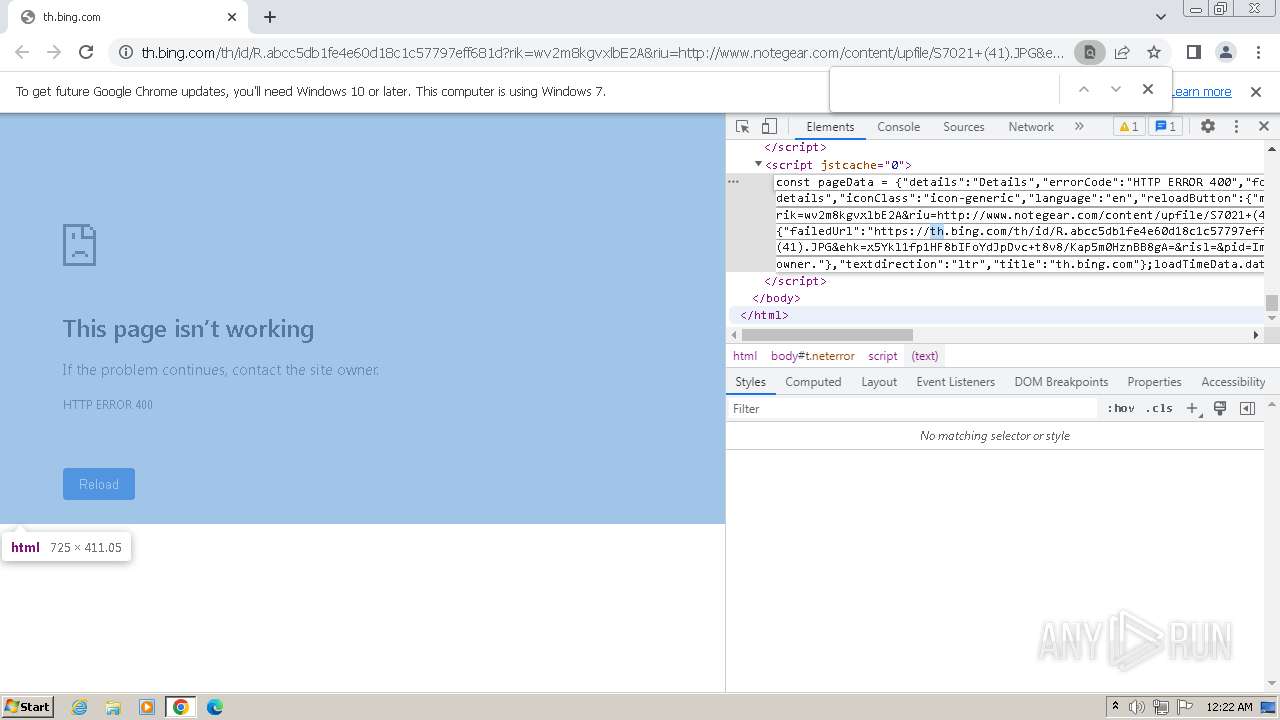Open Internet Explorer from taskbar
This screenshot has height=720, width=1280.
[79, 707]
